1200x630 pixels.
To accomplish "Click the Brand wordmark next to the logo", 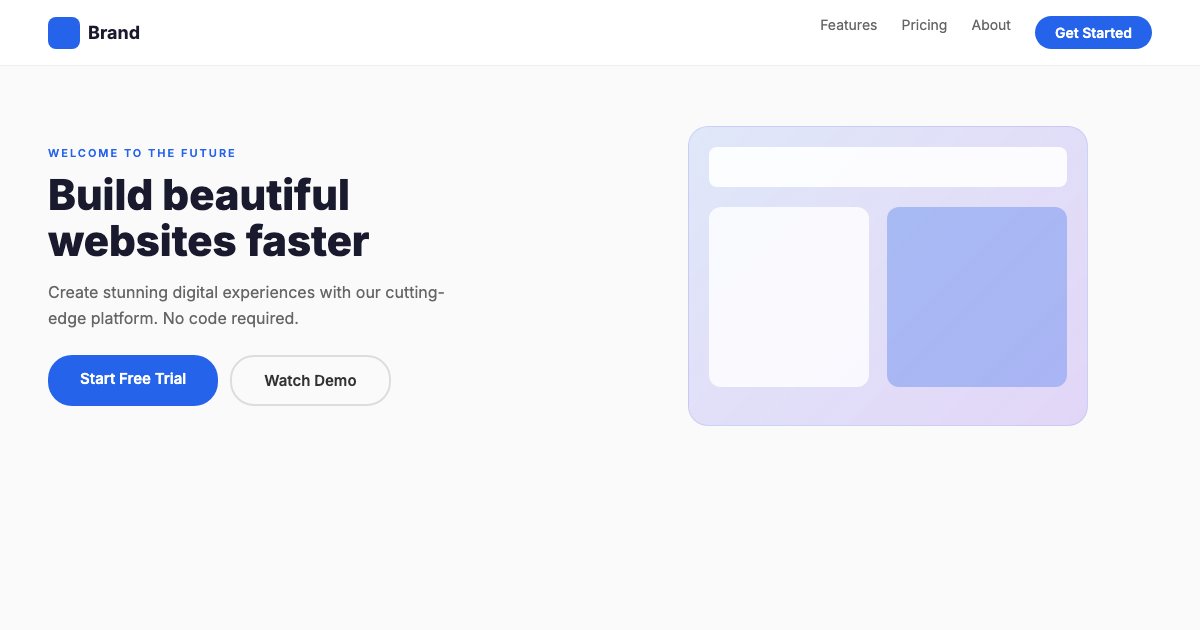I will [114, 32].
